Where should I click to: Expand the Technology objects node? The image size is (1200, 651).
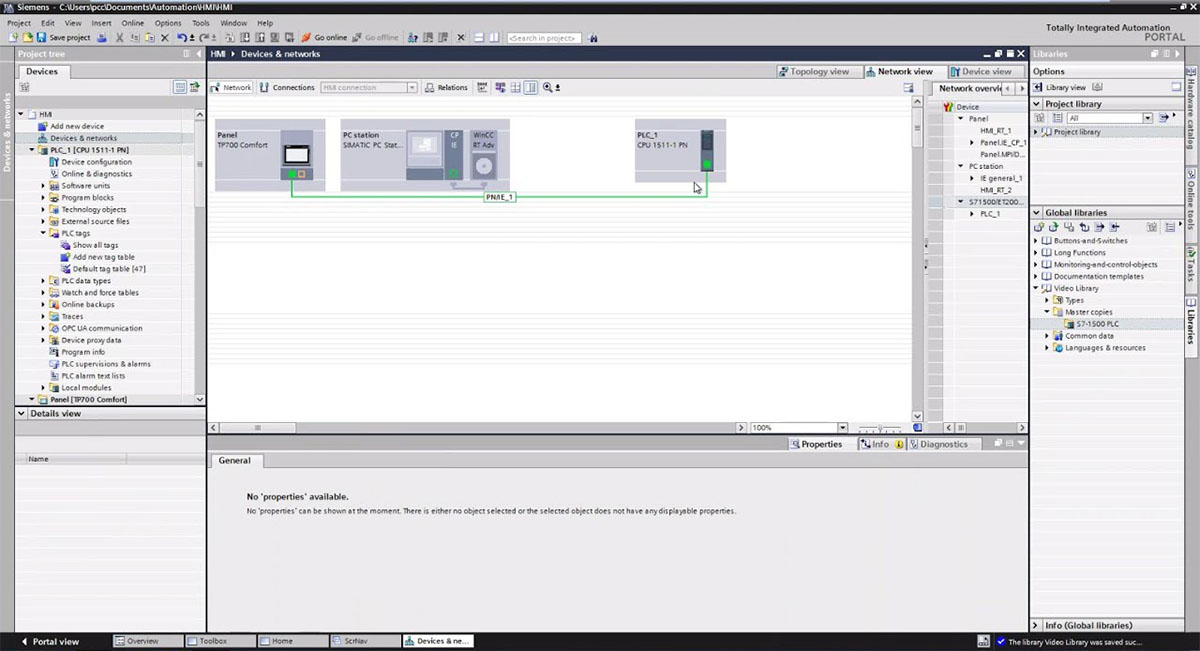click(x=44, y=210)
